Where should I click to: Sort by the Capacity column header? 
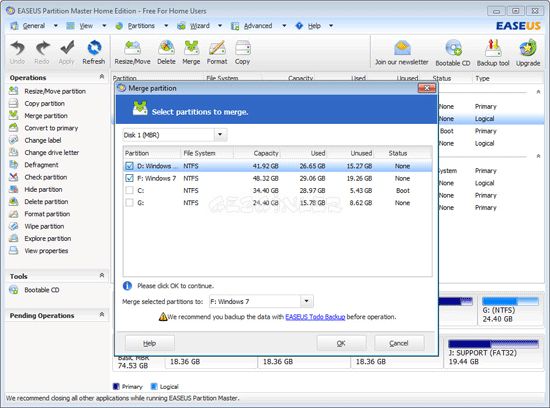tap(266, 153)
